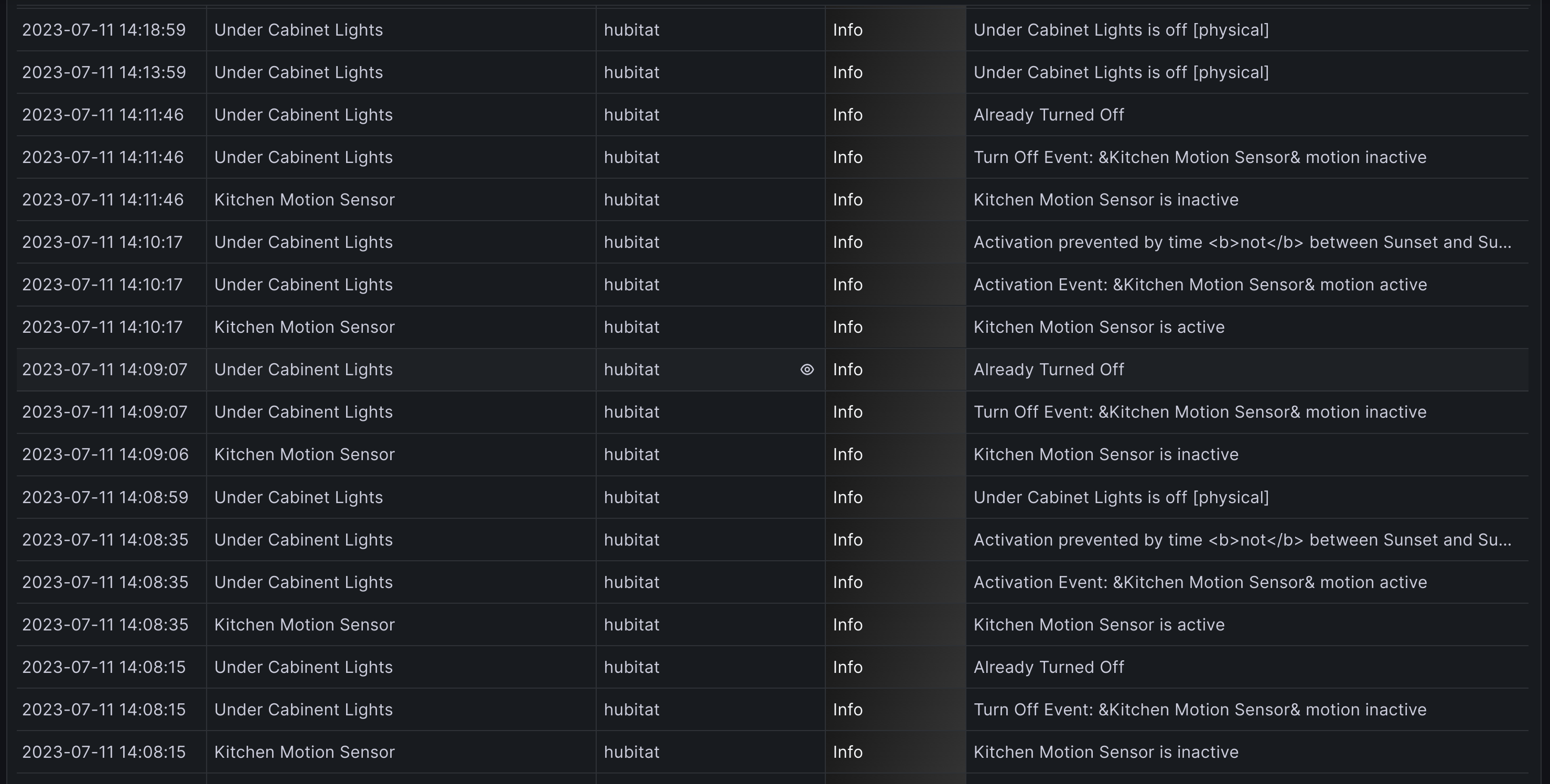The width and height of the screenshot is (1550, 784).
Task: Select the 14:09:06 timestamp cell
Action: click(105, 454)
